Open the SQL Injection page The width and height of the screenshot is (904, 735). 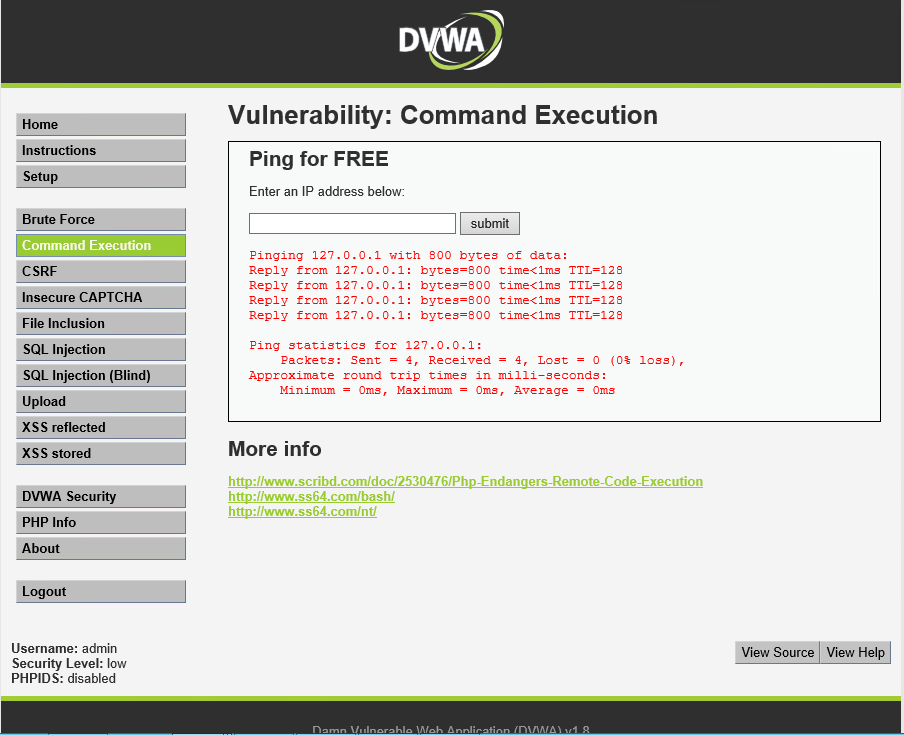click(x=101, y=349)
